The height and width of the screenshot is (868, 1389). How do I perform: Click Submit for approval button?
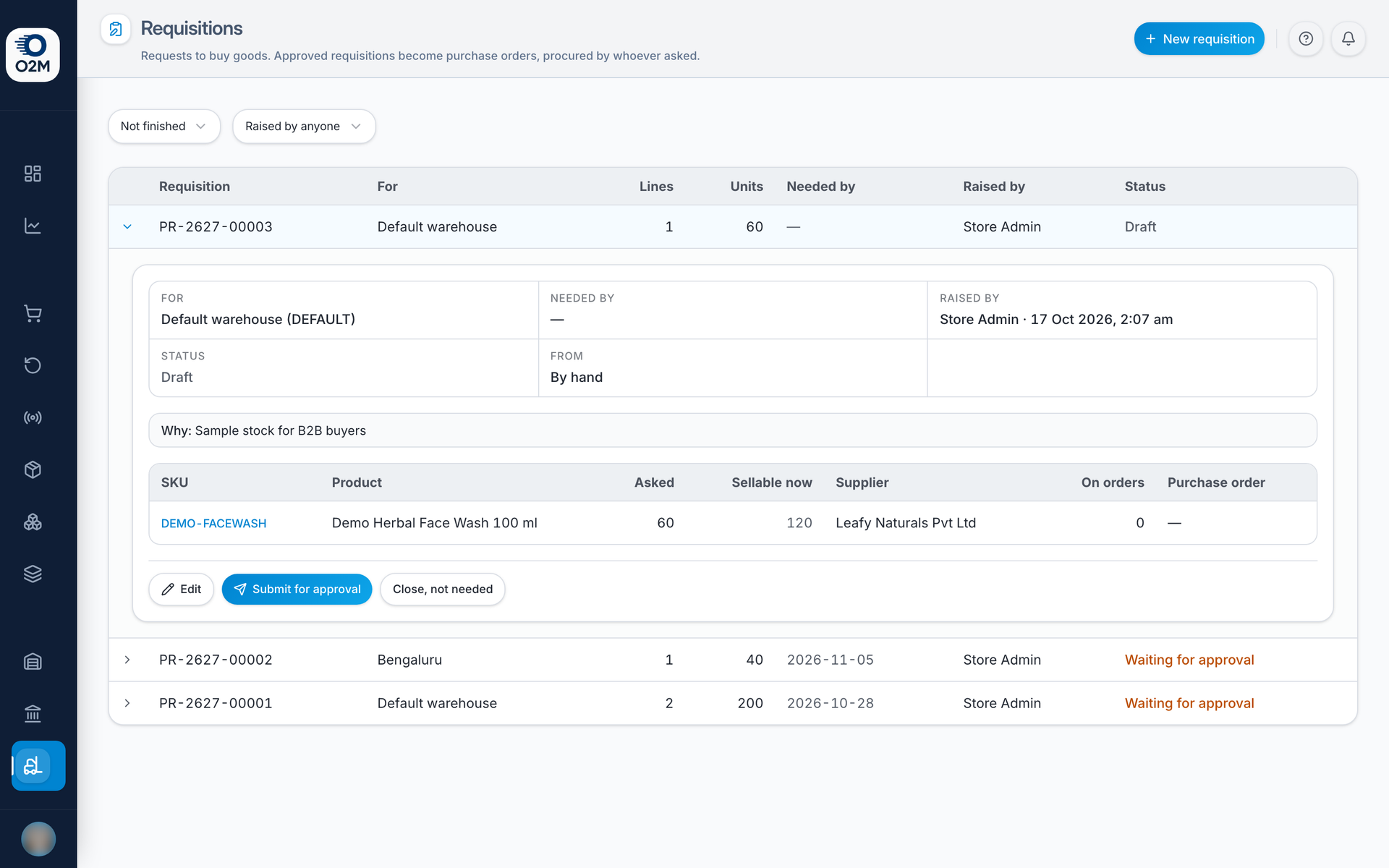tap(297, 589)
